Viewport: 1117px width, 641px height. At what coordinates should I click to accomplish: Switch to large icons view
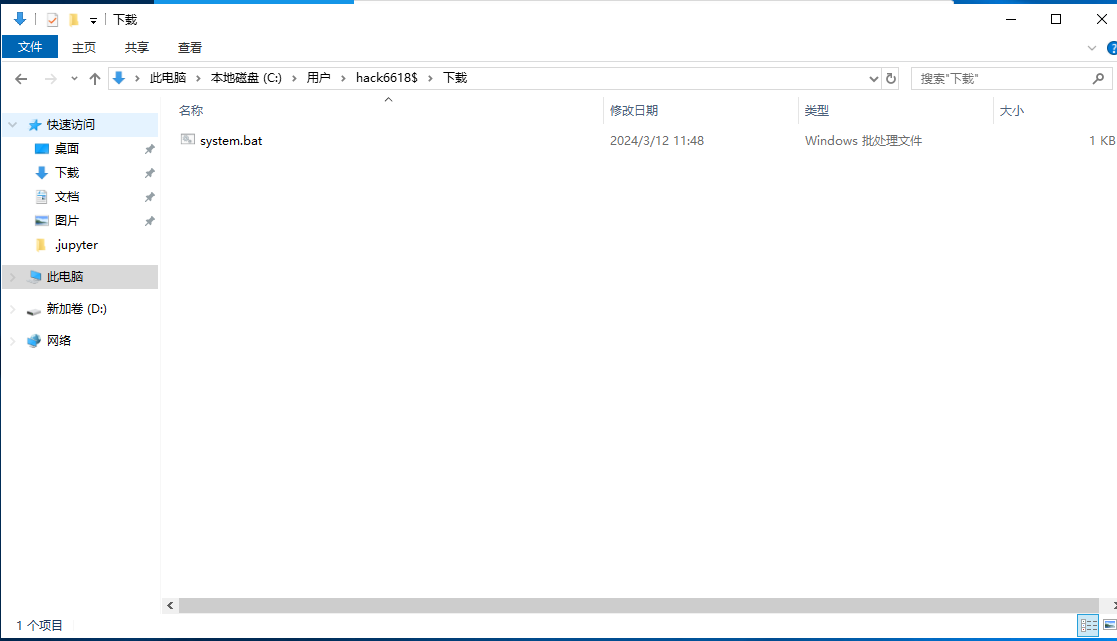coord(1109,625)
